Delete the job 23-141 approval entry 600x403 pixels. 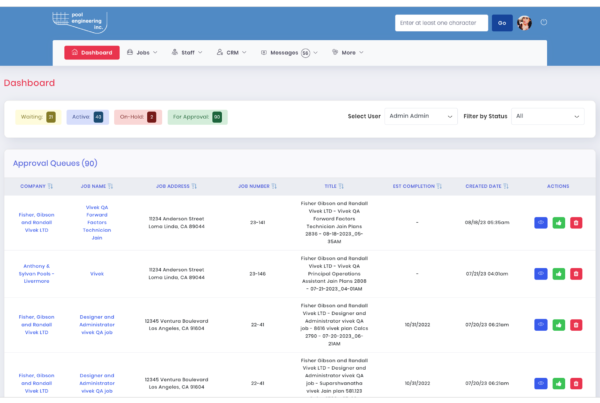(576, 222)
